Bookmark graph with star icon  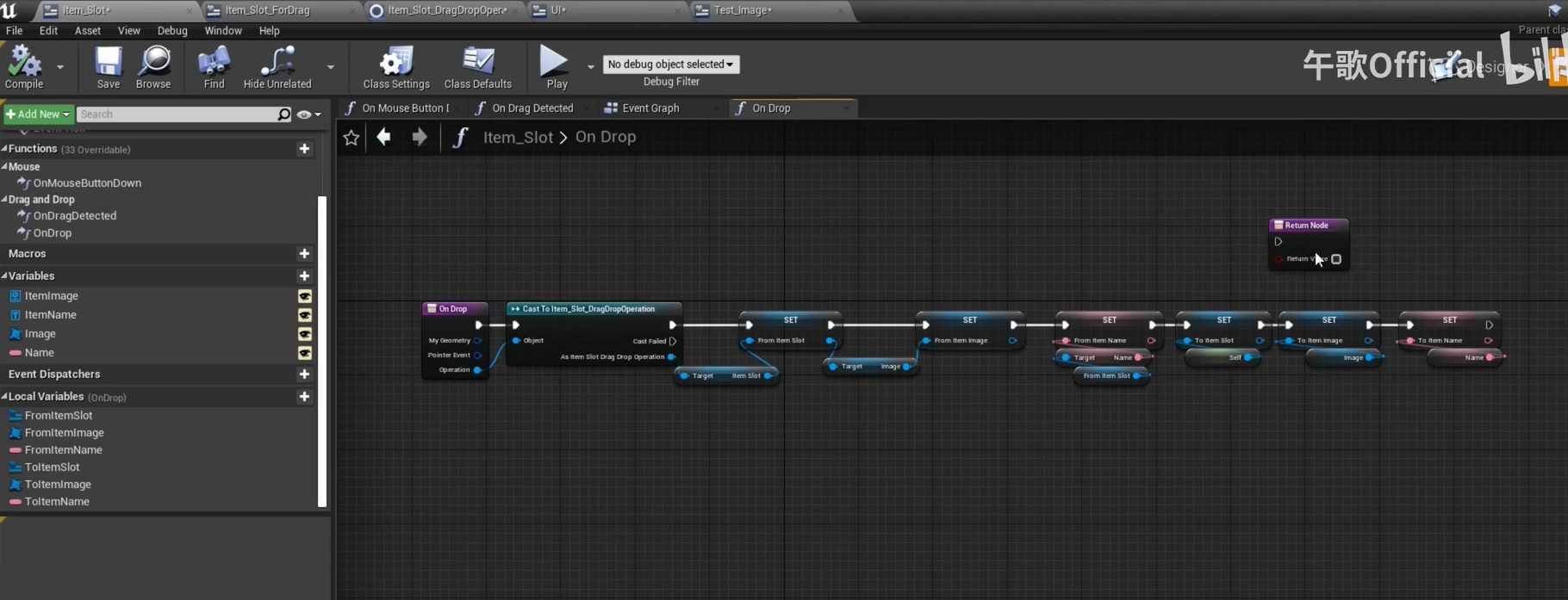(351, 138)
